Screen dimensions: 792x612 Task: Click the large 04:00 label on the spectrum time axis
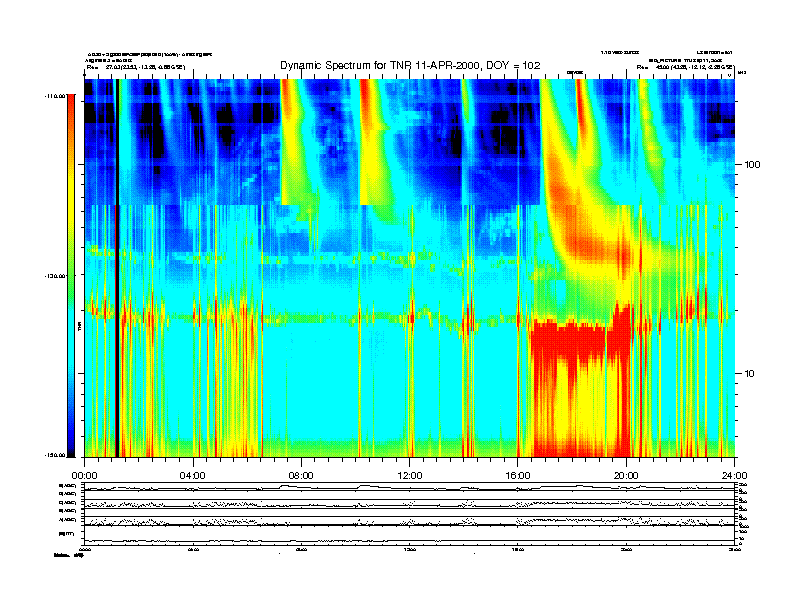193,476
